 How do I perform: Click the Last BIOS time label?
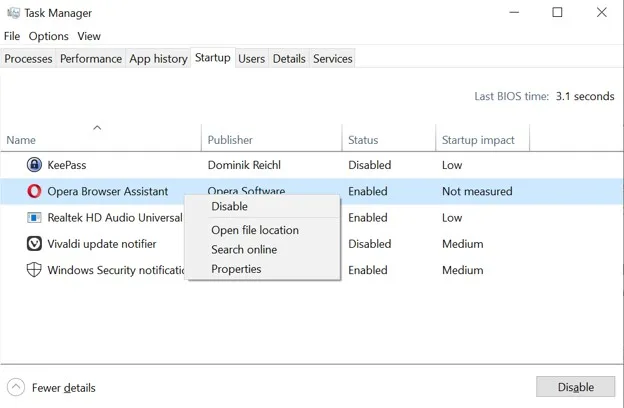coord(511,96)
